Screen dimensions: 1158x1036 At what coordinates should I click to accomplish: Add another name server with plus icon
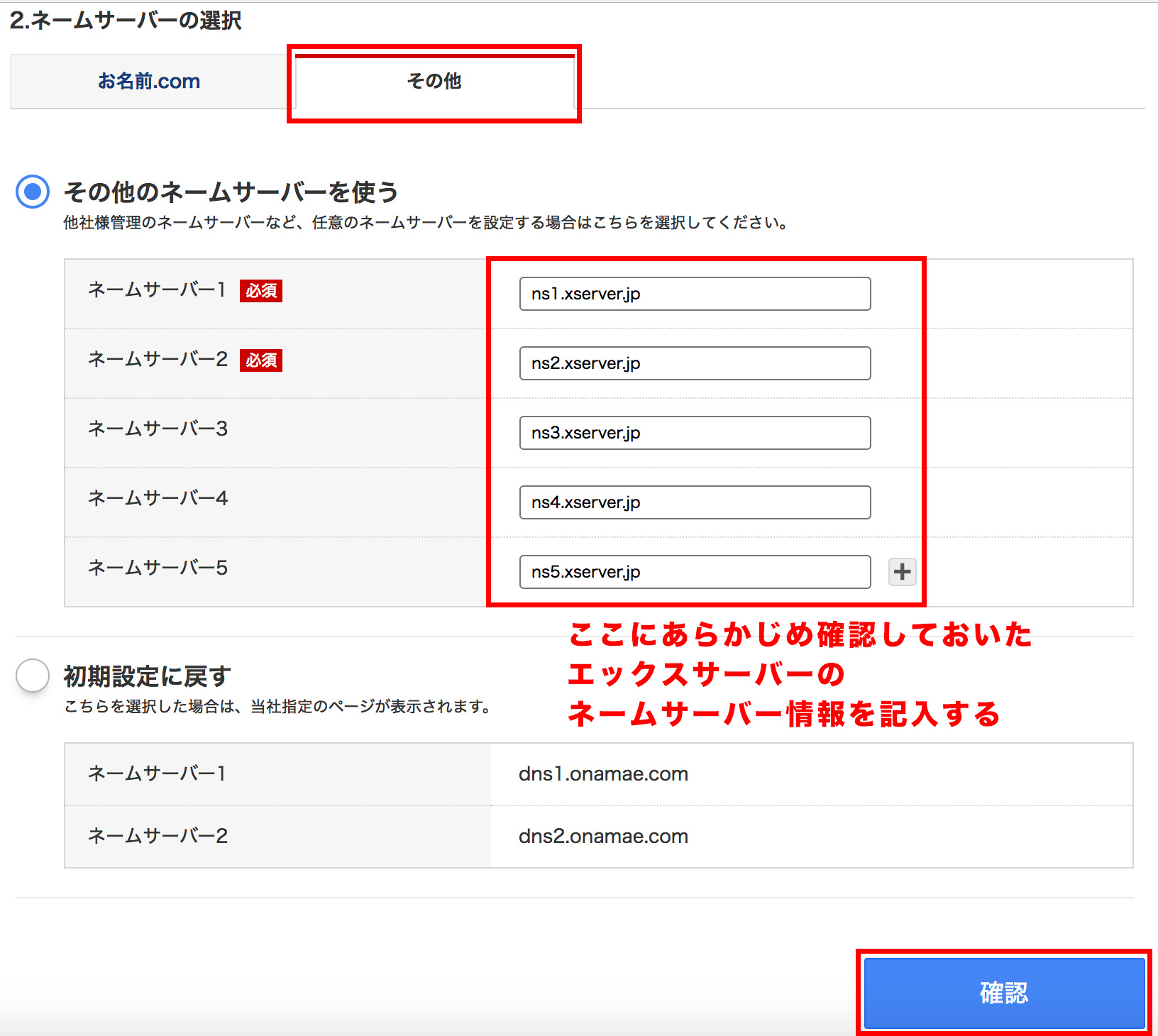[903, 572]
